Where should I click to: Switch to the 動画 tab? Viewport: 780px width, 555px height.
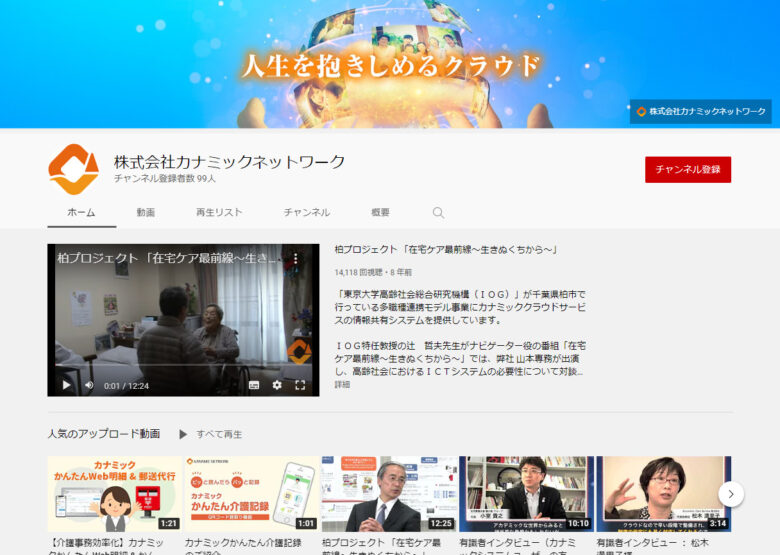[x=146, y=212]
